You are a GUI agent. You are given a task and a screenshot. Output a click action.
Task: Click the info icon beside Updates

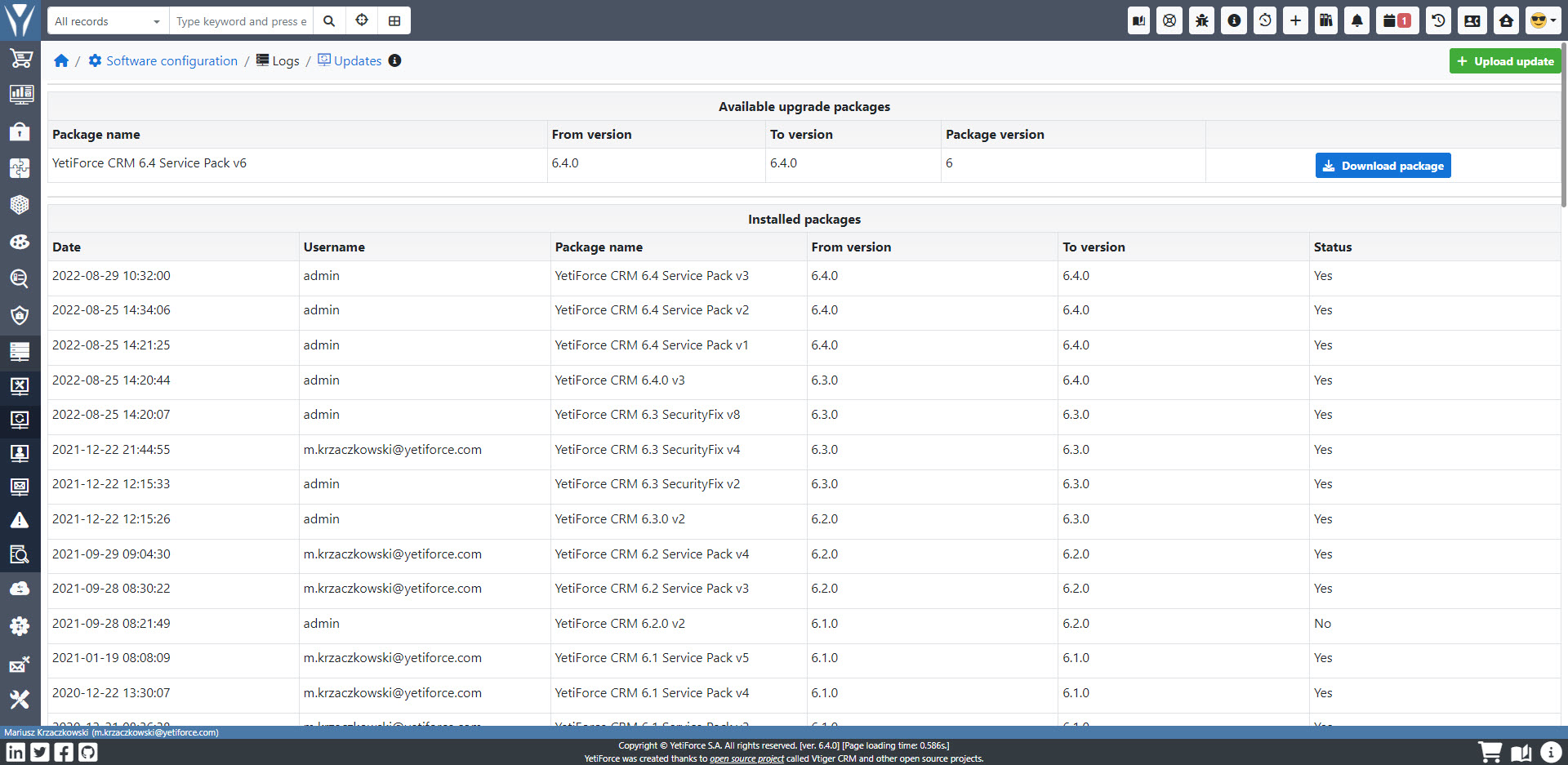click(x=394, y=60)
